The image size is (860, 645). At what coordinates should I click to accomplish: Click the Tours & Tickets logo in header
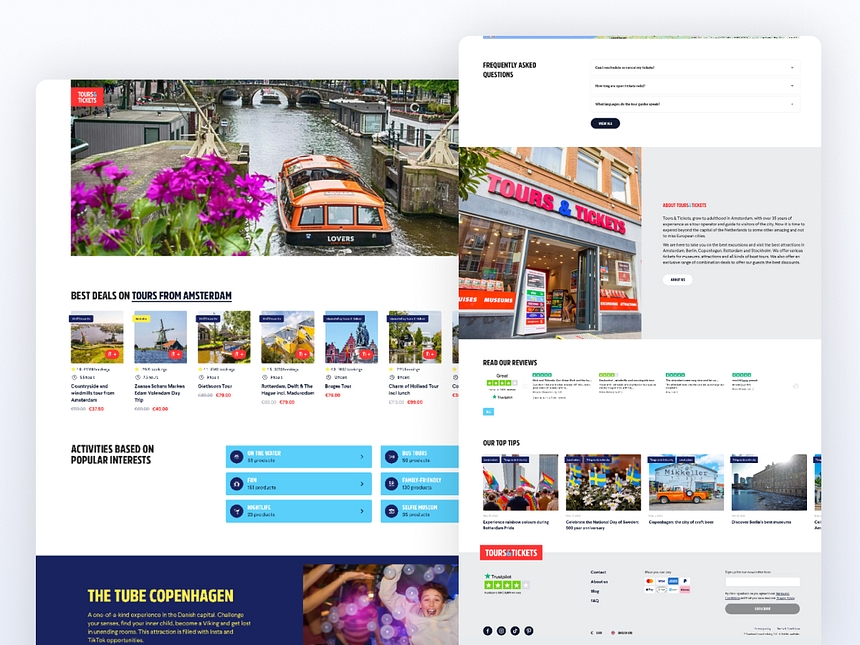[88, 97]
